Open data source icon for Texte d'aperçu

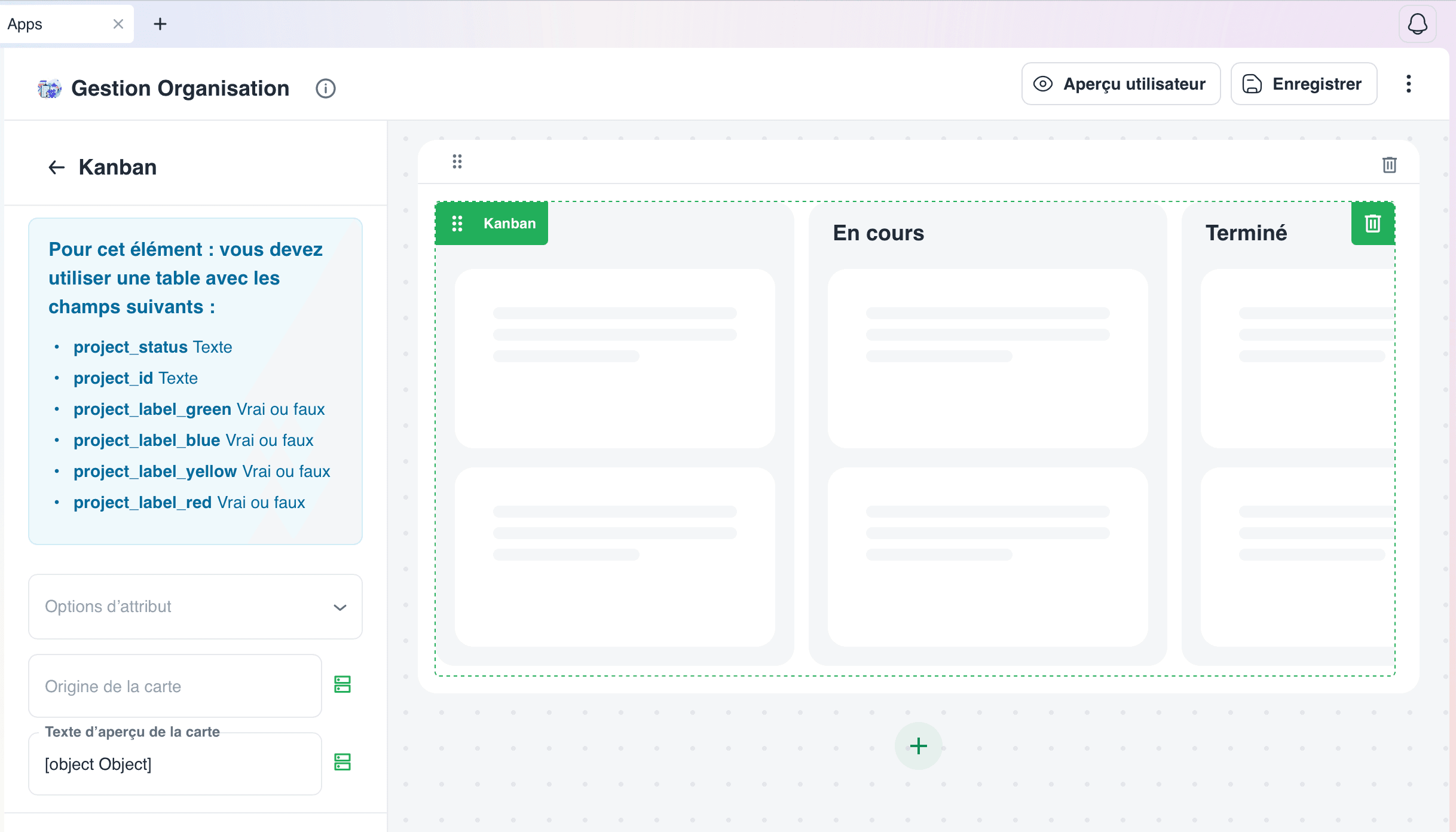click(342, 762)
